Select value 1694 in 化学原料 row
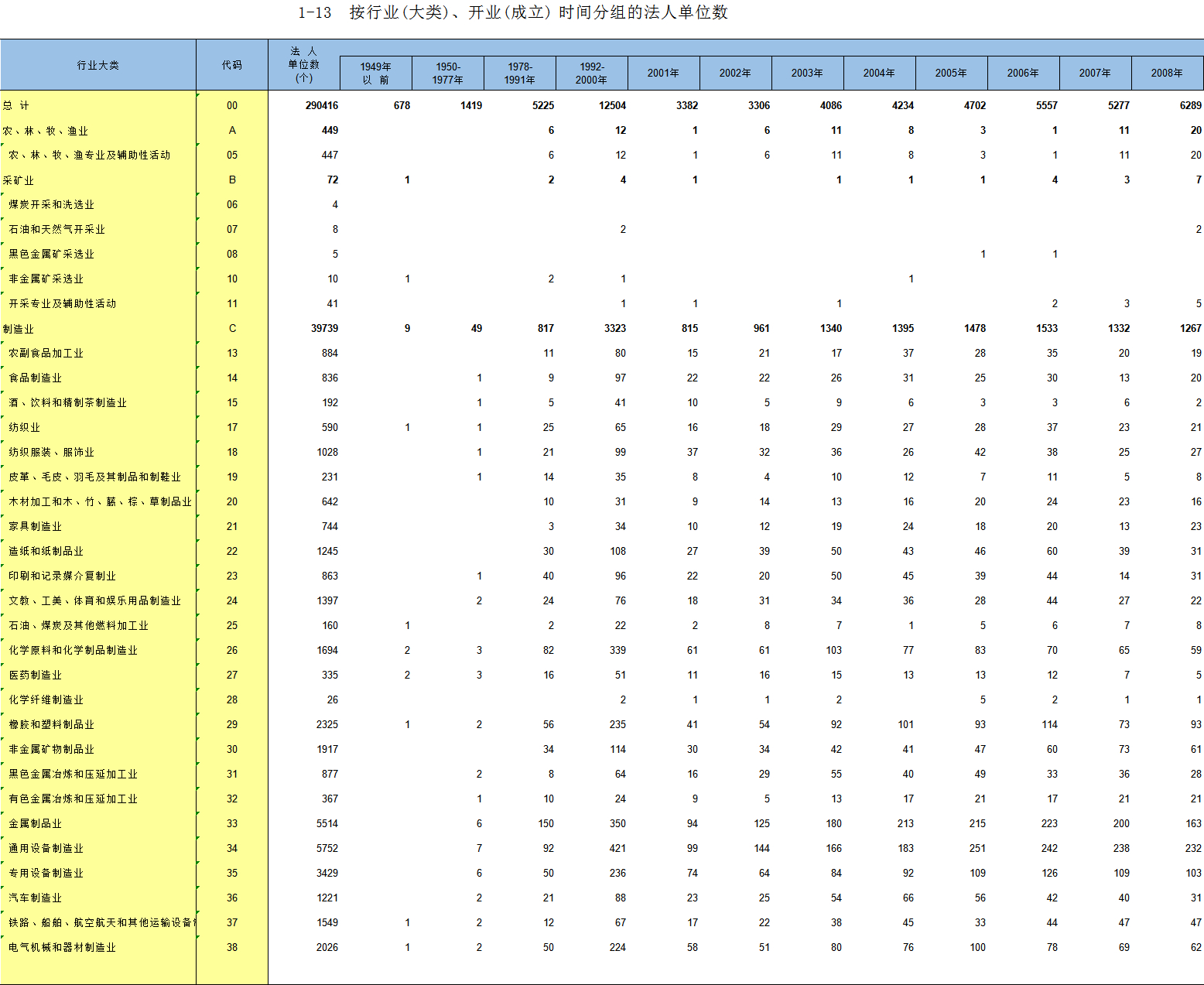The height and width of the screenshot is (985, 1204). [x=327, y=651]
